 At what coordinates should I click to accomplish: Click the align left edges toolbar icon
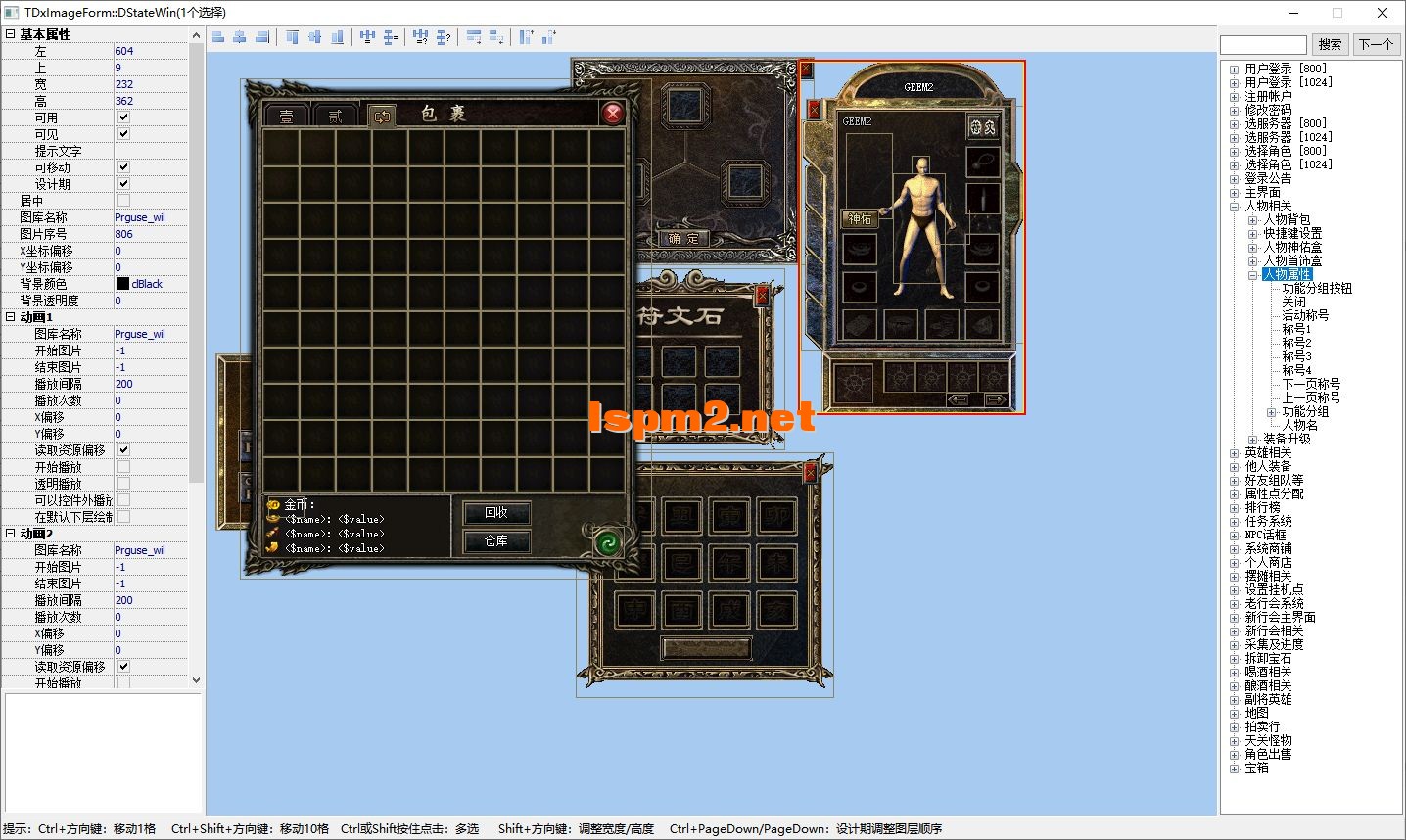217,37
